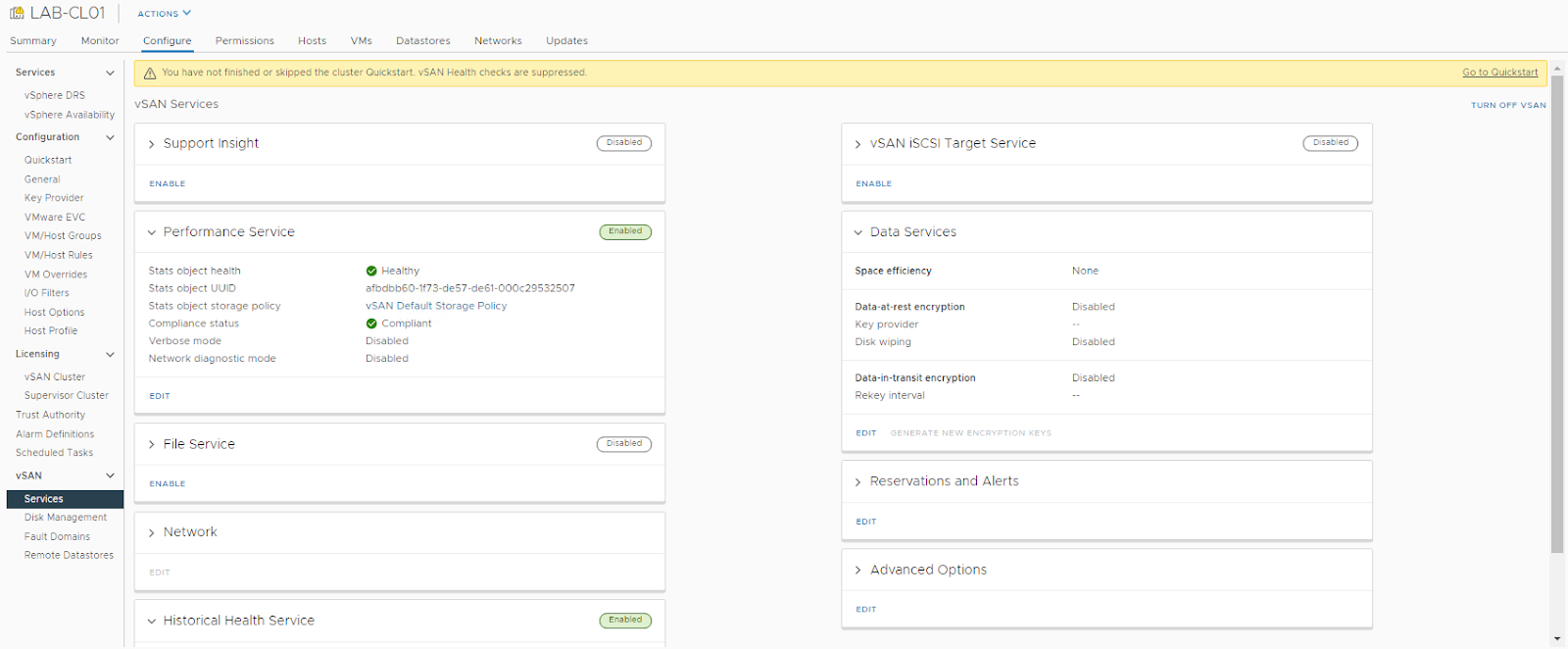Open the VMs tab

362,41
